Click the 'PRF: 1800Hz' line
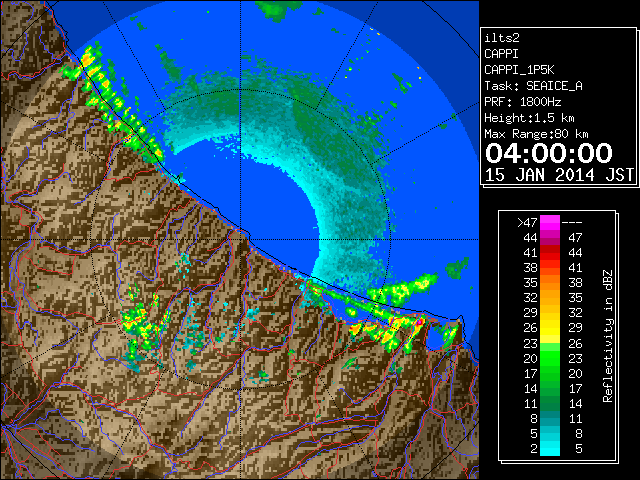The height and width of the screenshot is (480, 640). pyautogui.click(x=523, y=102)
